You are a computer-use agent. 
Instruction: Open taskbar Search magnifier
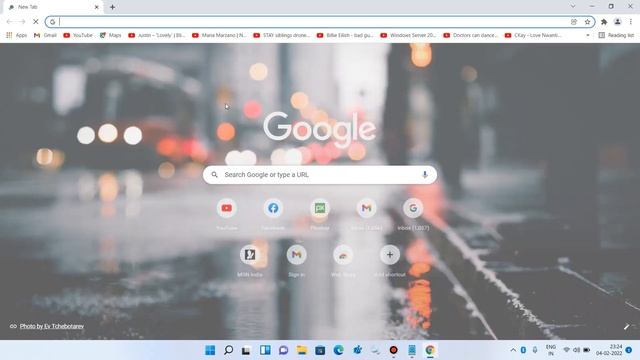tap(229, 350)
